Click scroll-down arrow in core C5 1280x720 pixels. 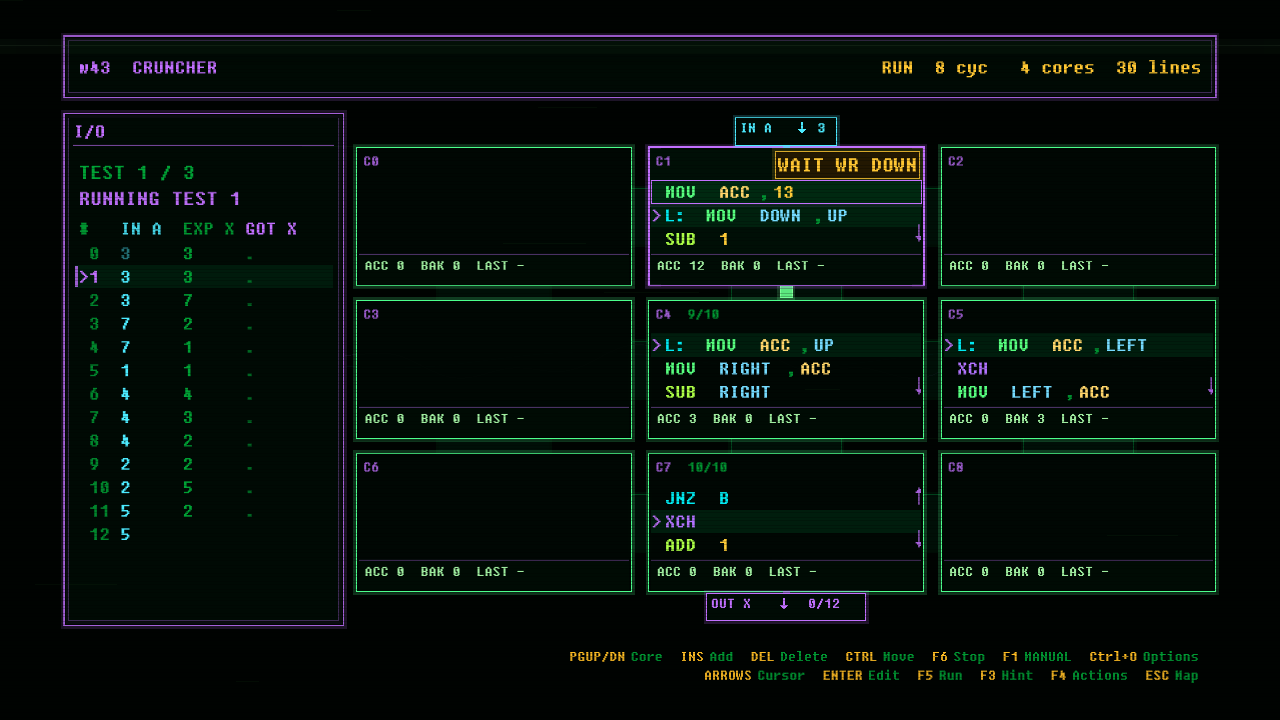pyautogui.click(x=1210, y=386)
